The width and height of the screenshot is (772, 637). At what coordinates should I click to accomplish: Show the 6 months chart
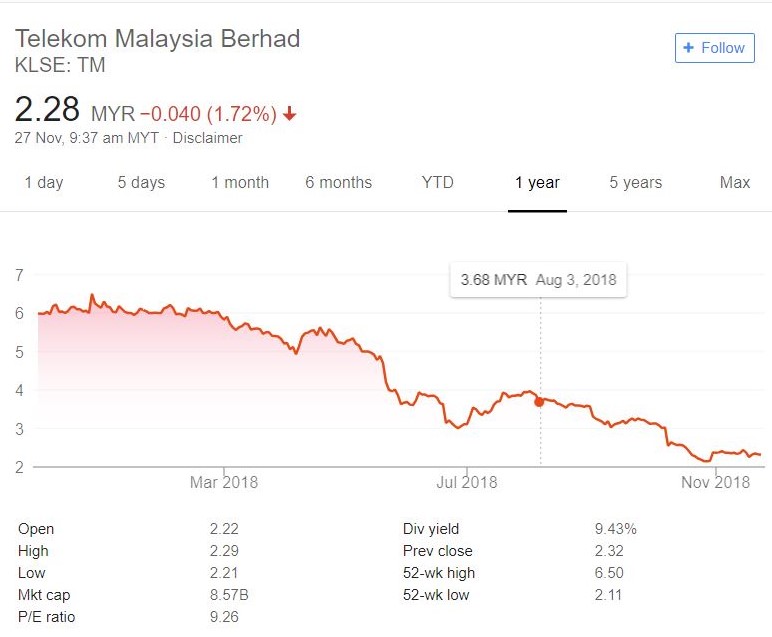(x=338, y=182)
